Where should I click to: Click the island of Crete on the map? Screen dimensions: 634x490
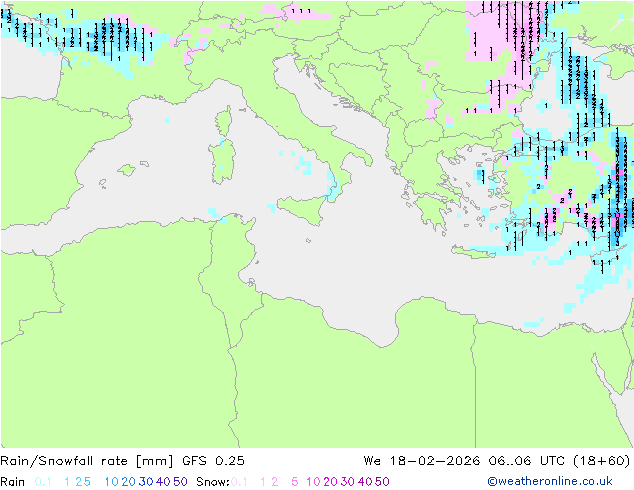tap(472, 252)
